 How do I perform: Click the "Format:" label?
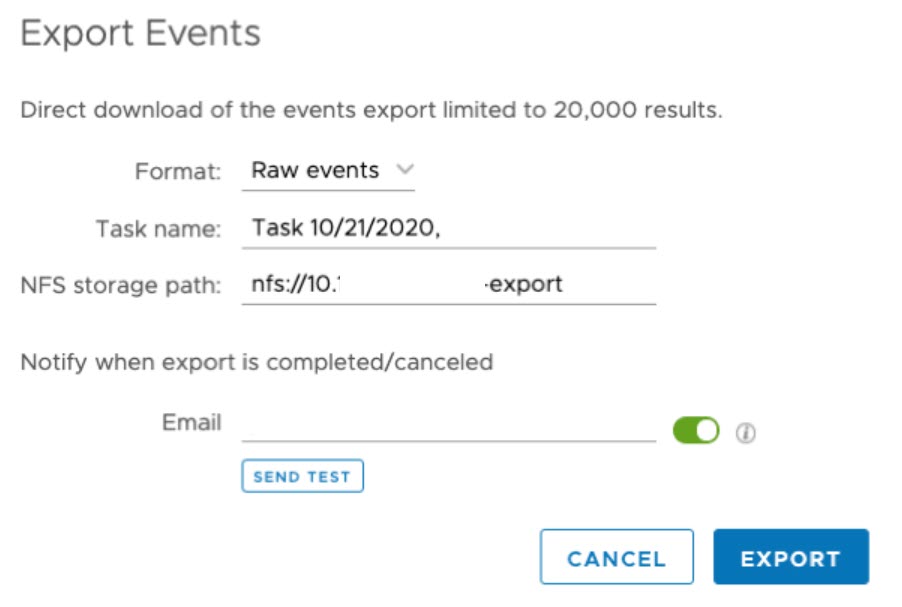(177, 171)
